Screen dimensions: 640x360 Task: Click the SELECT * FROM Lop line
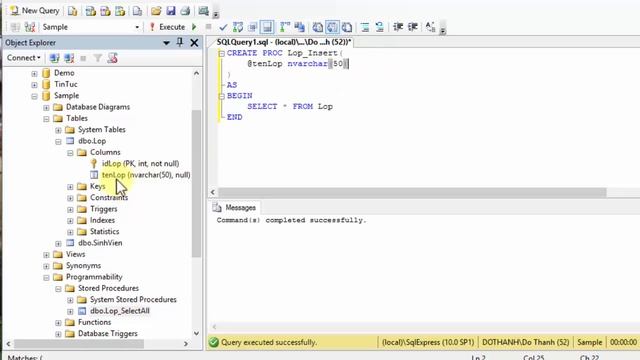290,107
